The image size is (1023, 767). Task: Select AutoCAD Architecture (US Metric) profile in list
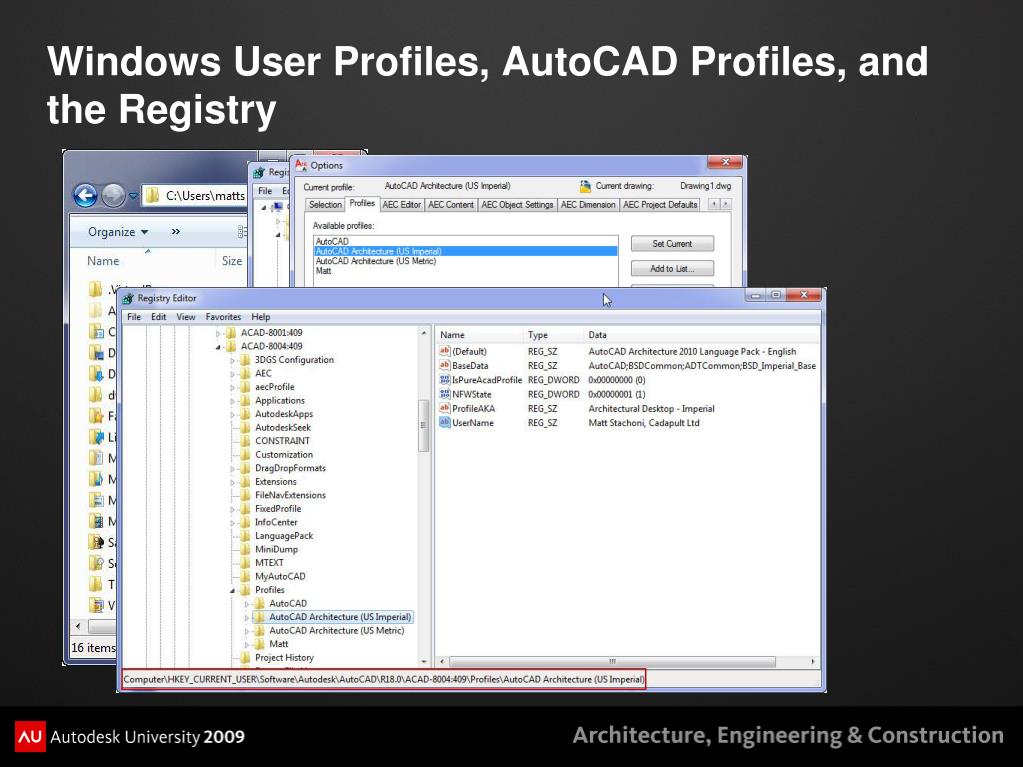376,261
